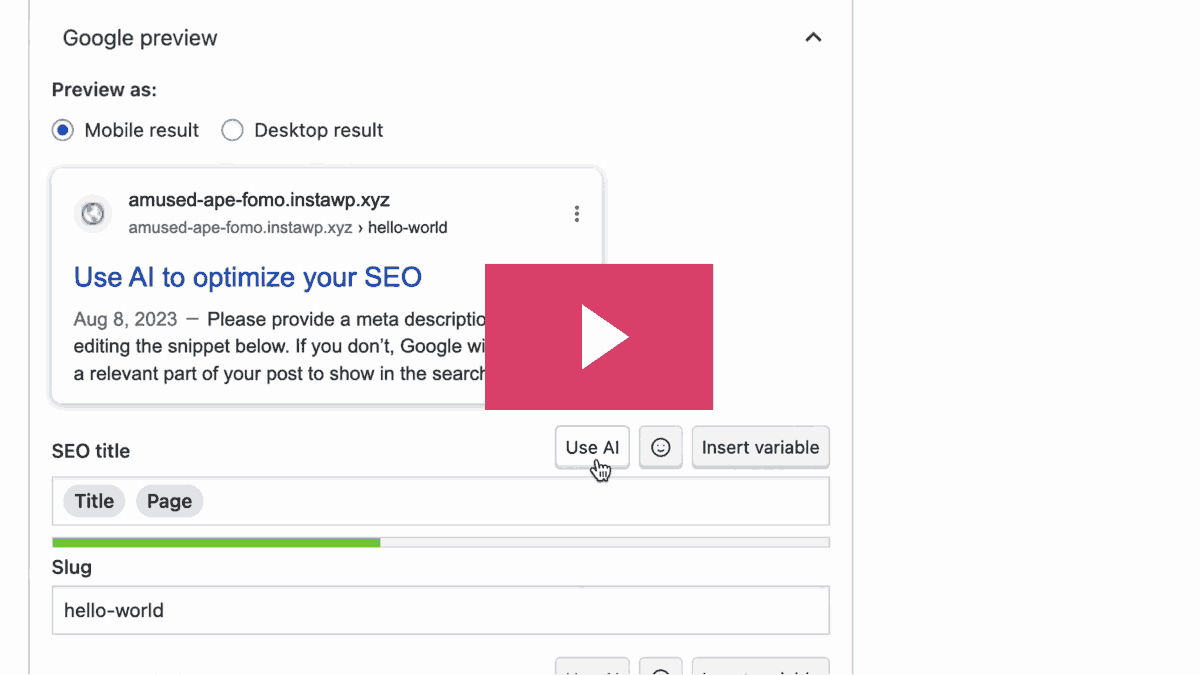Select the Mobile result radio button
This screenshot has height=675, width=1200.
tap(63, 130)
